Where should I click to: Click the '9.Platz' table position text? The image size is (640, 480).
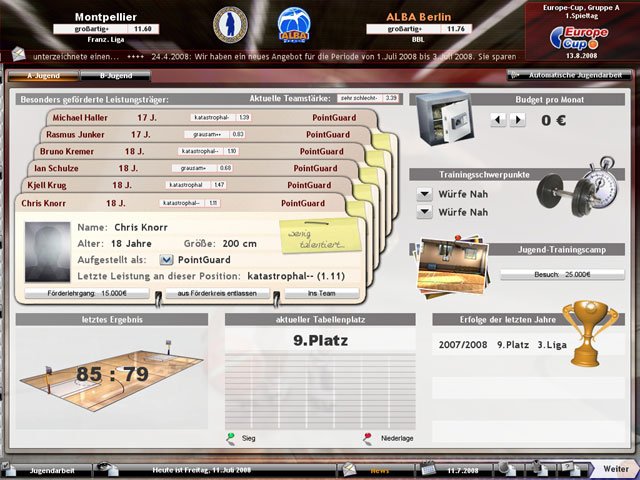coord(320,340)
